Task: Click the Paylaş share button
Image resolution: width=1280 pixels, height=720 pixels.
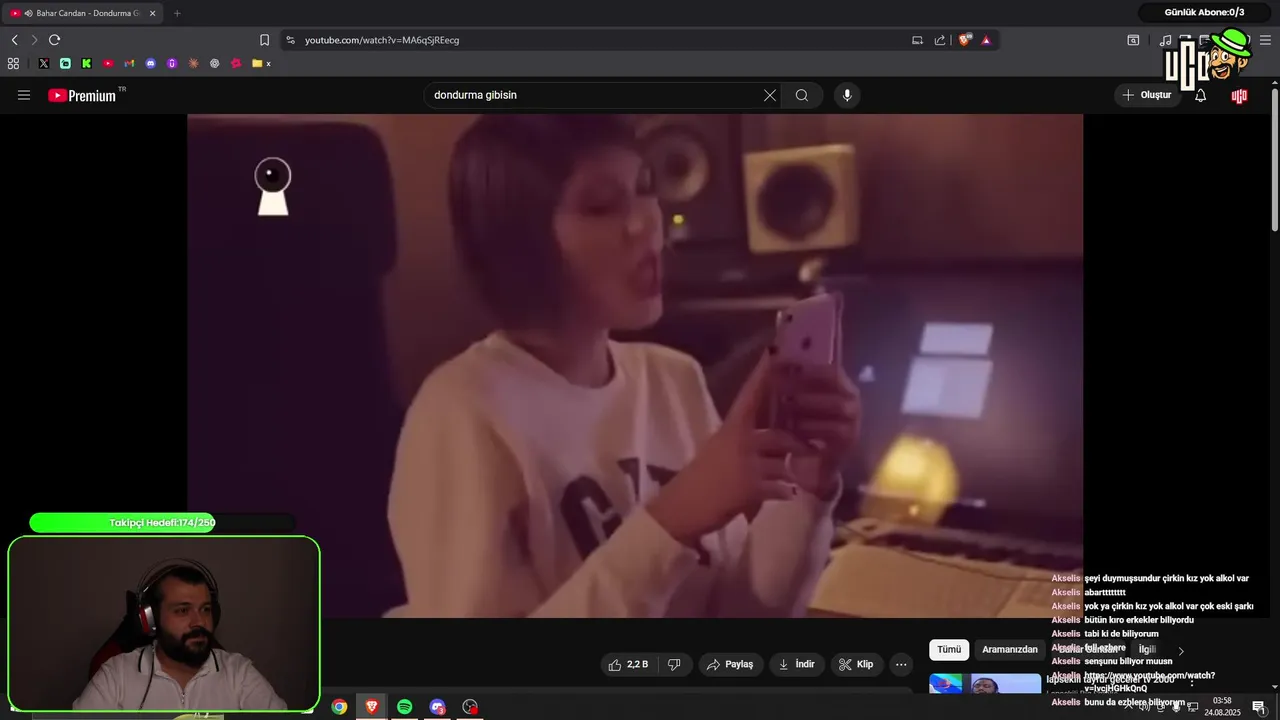Action: 730,664
